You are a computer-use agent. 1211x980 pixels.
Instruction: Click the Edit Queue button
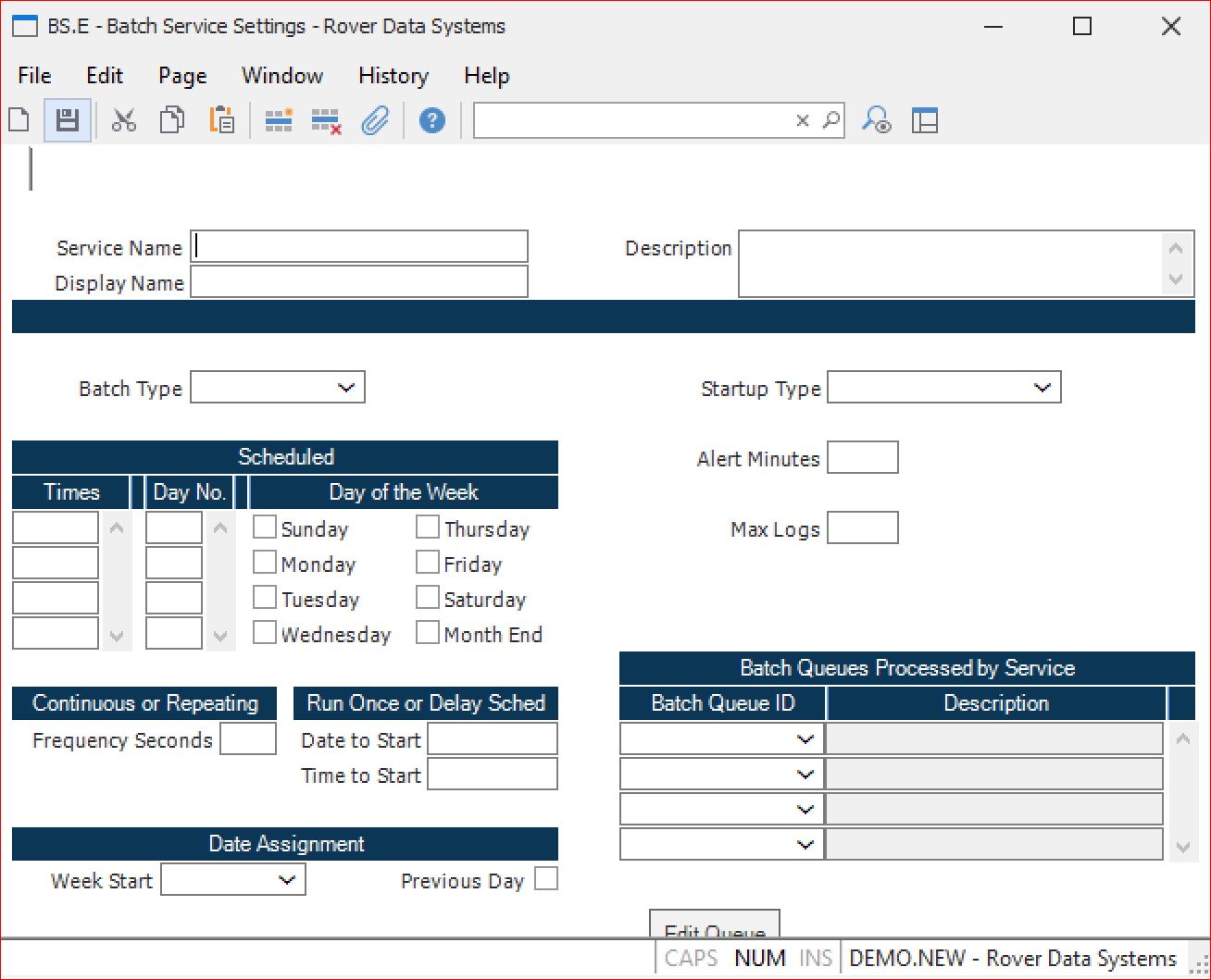point(714,925)
